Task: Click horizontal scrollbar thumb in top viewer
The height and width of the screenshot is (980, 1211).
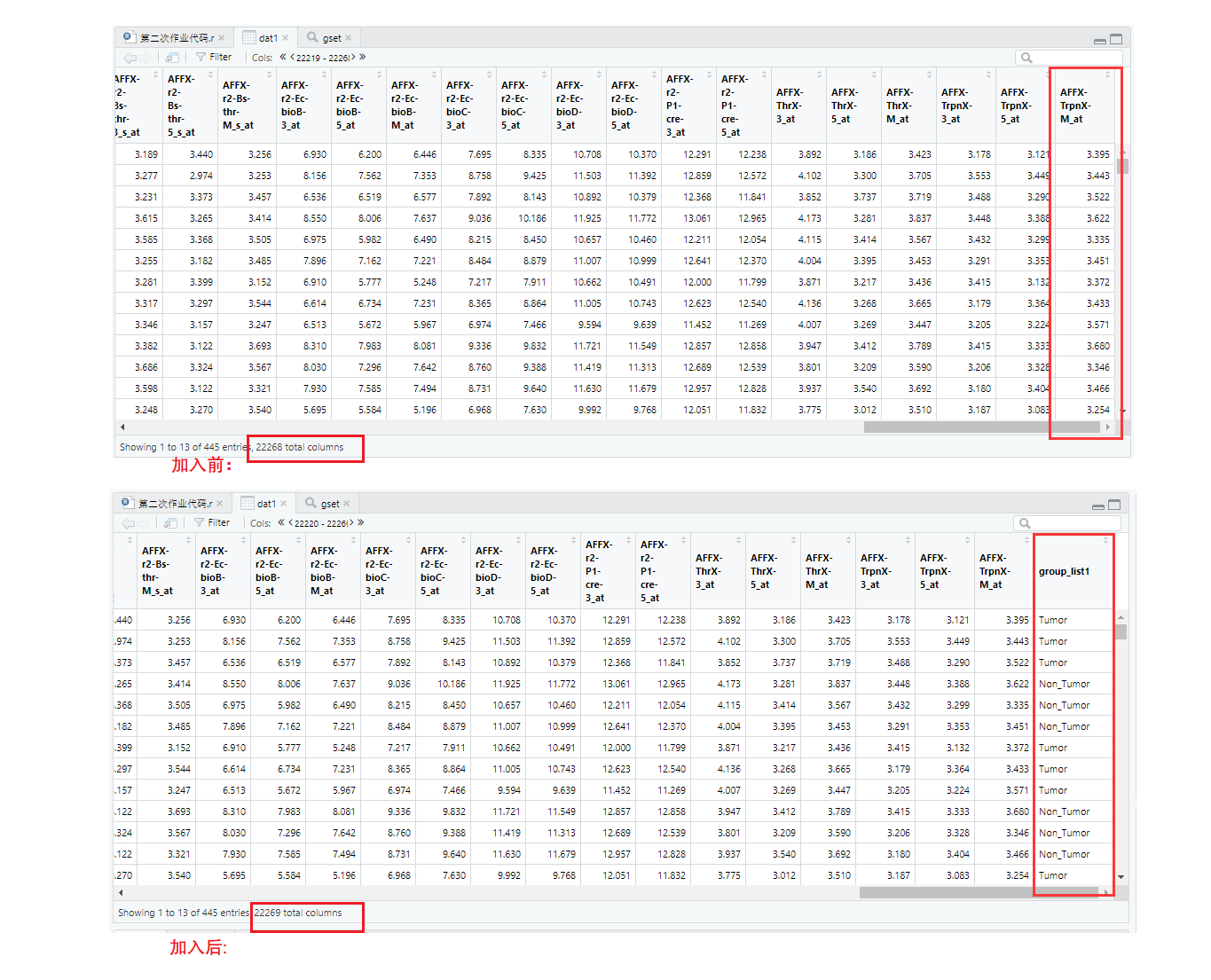Action: click(x=981, y=427)
